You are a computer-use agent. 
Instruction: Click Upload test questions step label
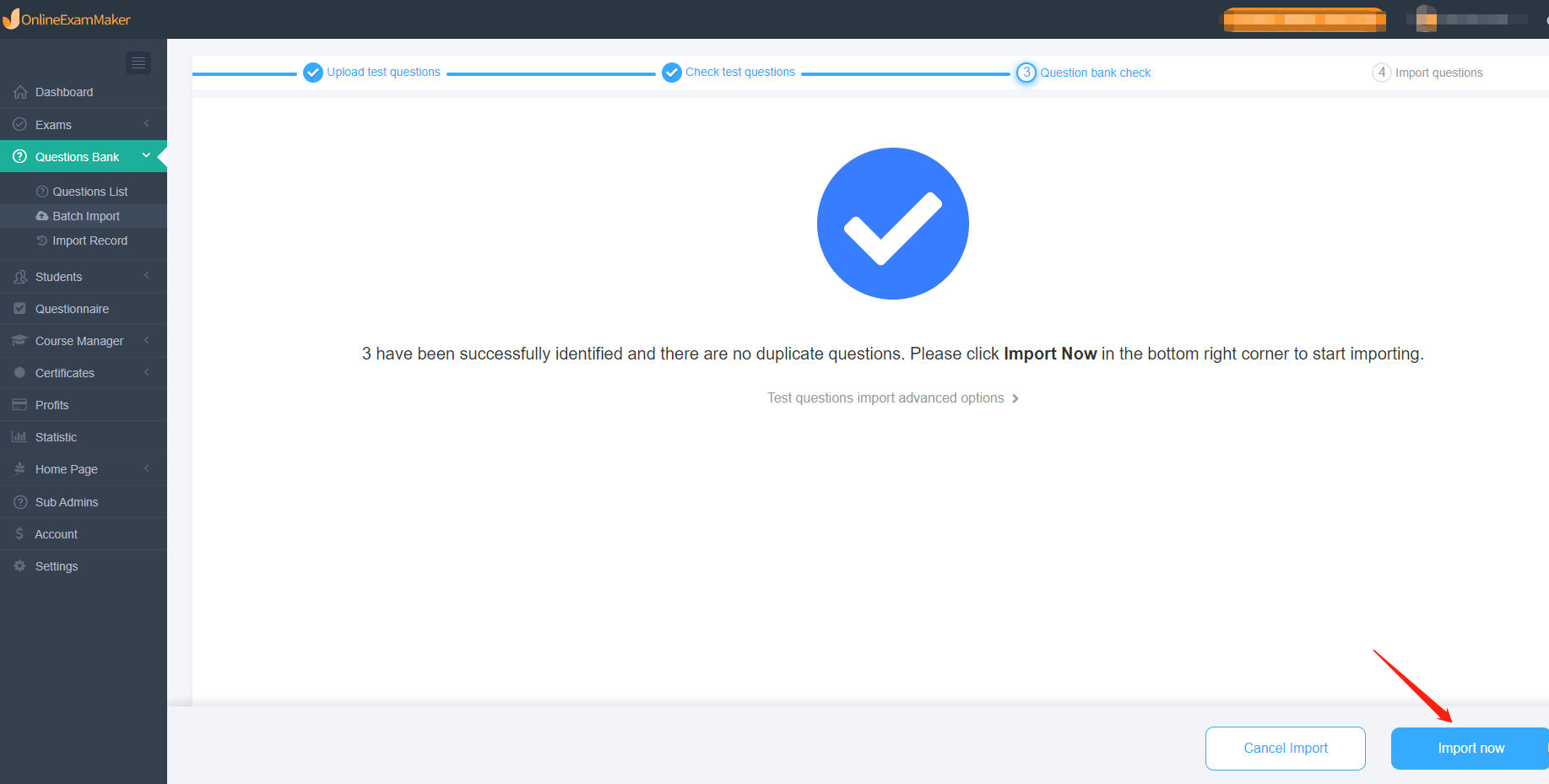click(384, 73)
